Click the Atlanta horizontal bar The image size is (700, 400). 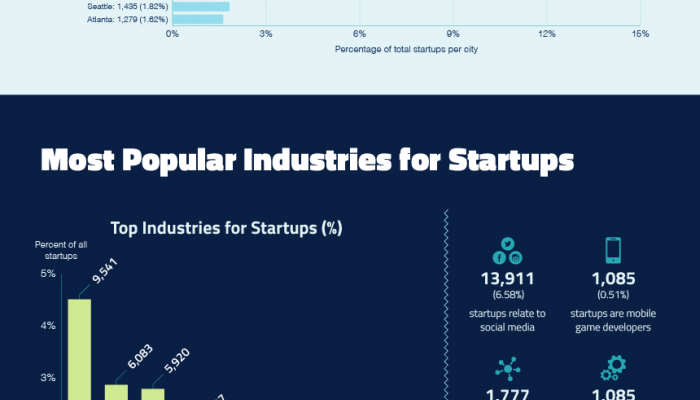pos(198,19)
